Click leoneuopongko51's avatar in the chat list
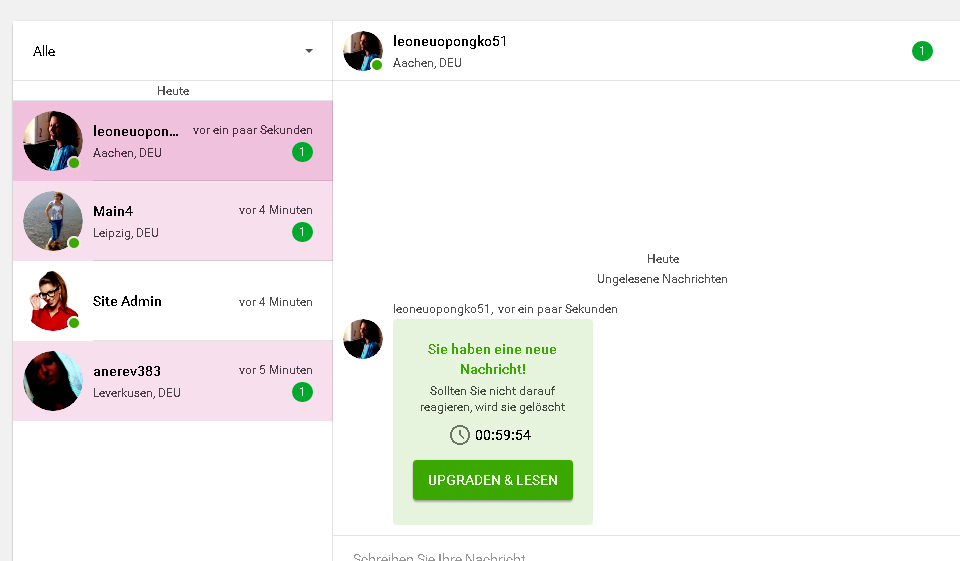 click(52, 141)
